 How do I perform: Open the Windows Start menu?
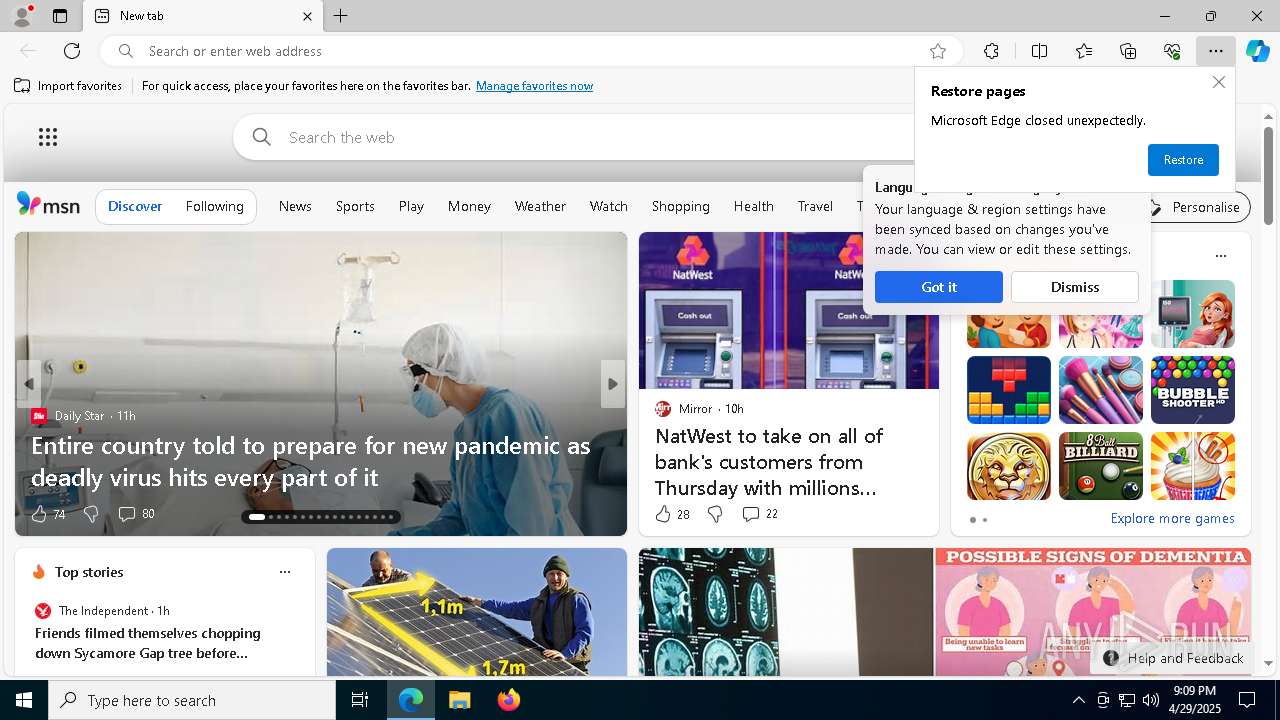click(x=24, y=700)
